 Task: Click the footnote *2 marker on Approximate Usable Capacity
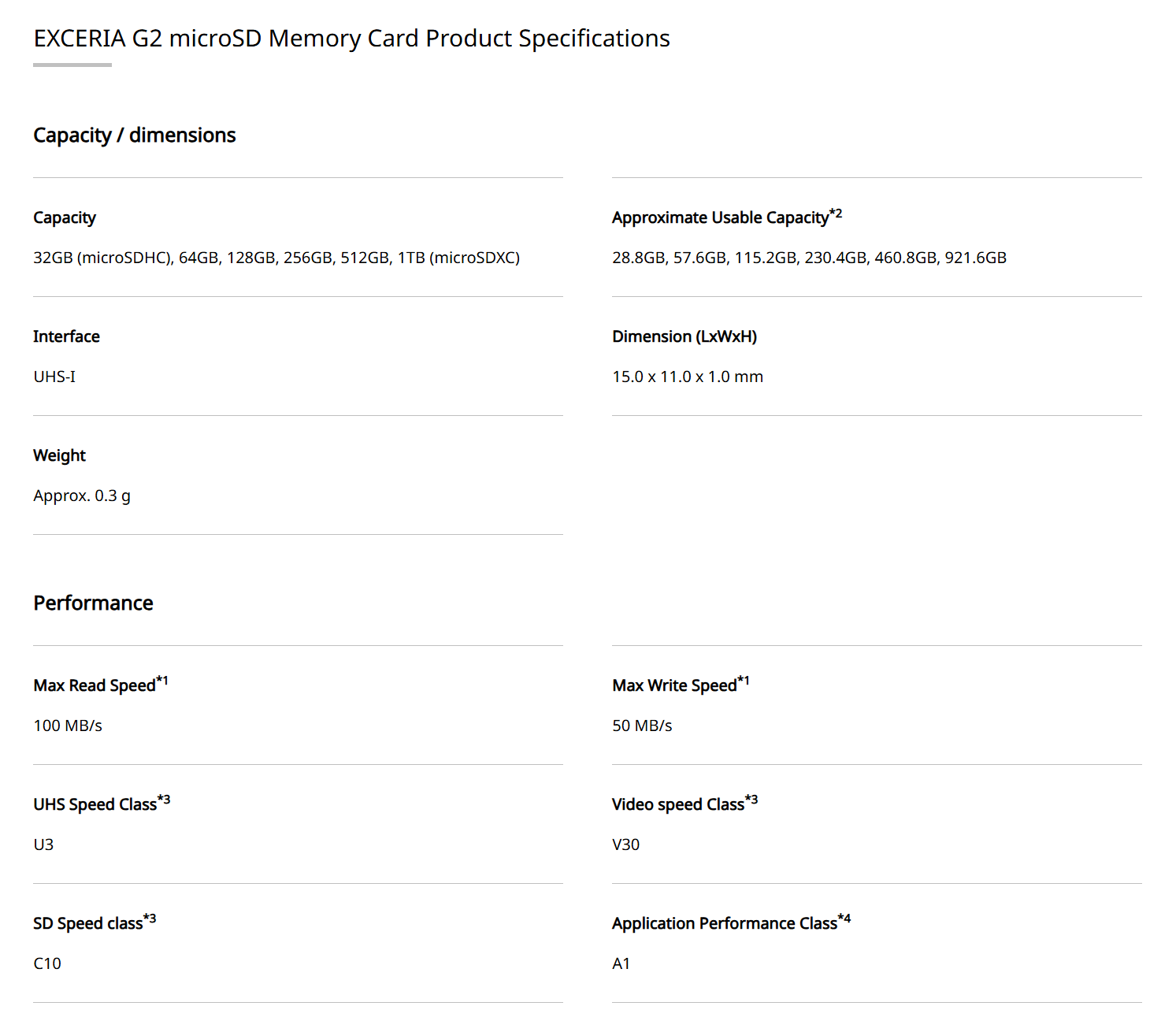(x=836, y=213)
